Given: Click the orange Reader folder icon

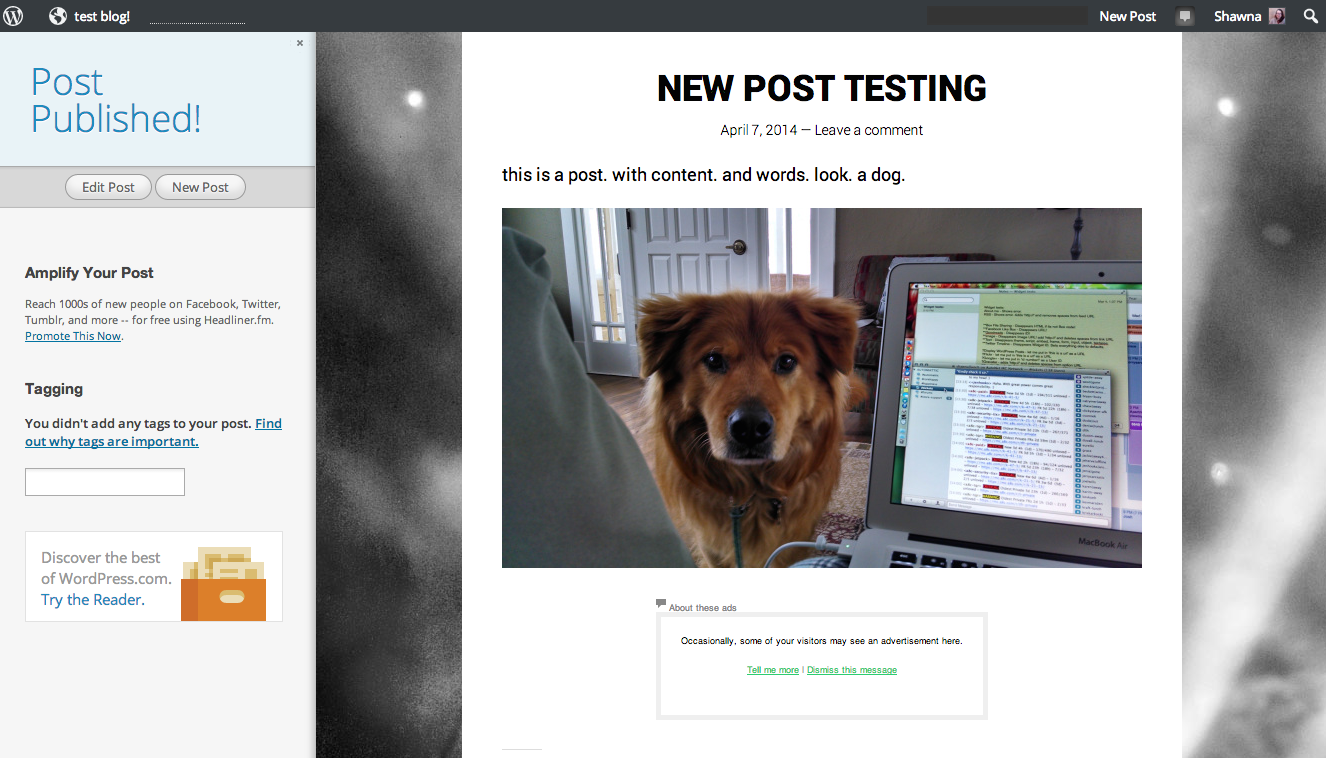Looking at the screenshot, I should point(223,584).
